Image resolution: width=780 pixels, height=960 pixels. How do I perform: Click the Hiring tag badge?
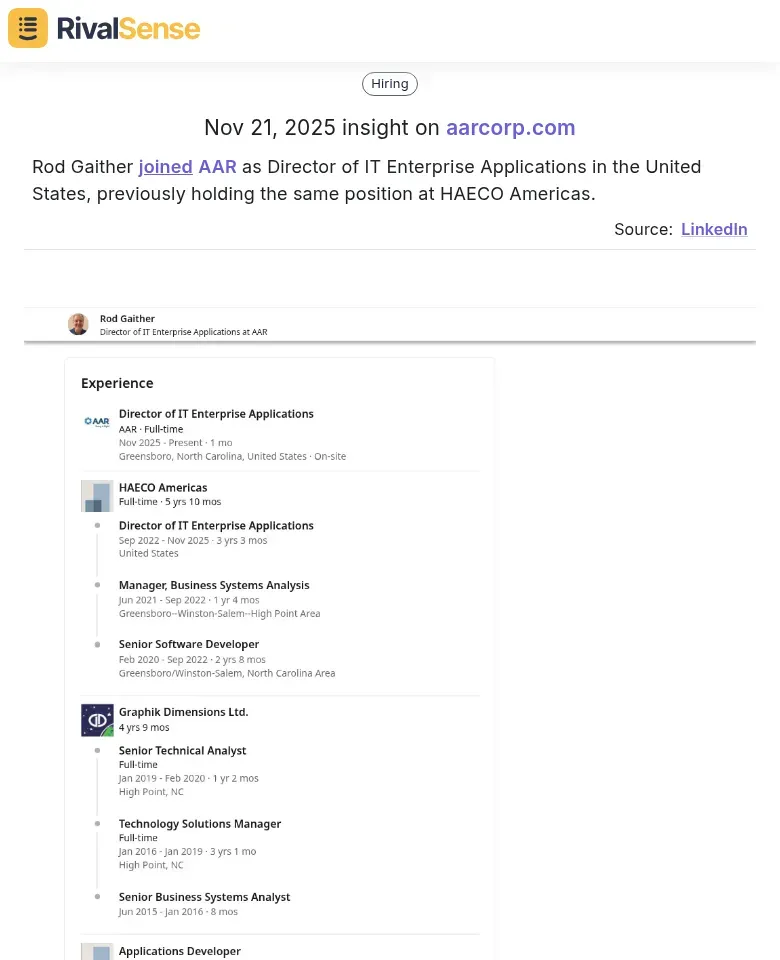tap(390, 84)
